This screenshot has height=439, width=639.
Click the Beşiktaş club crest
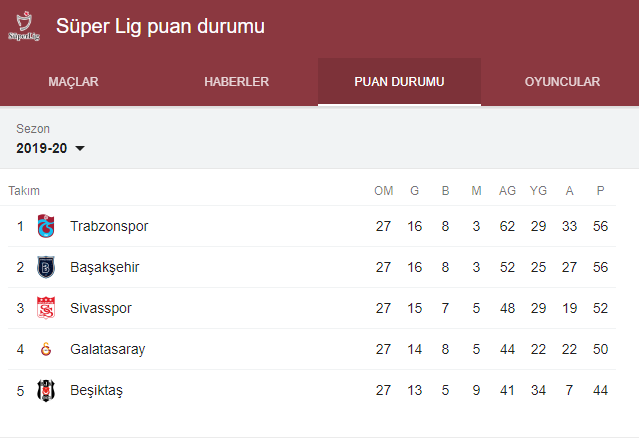coord(46,390)
